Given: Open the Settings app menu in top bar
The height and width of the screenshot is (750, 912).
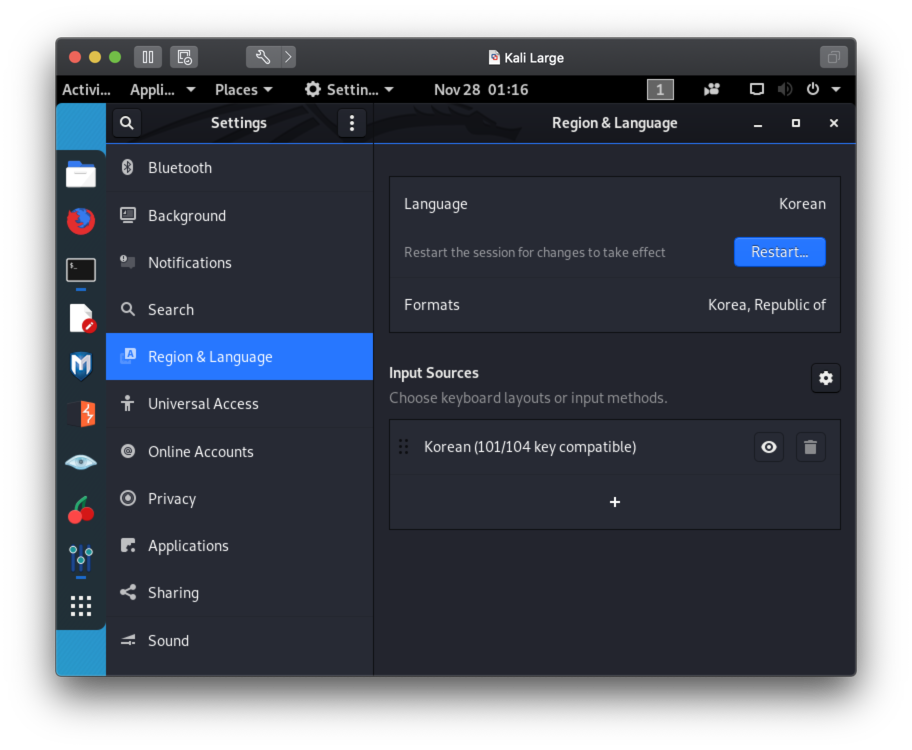Looking at the screenshot, I should [x=350, y=90].
